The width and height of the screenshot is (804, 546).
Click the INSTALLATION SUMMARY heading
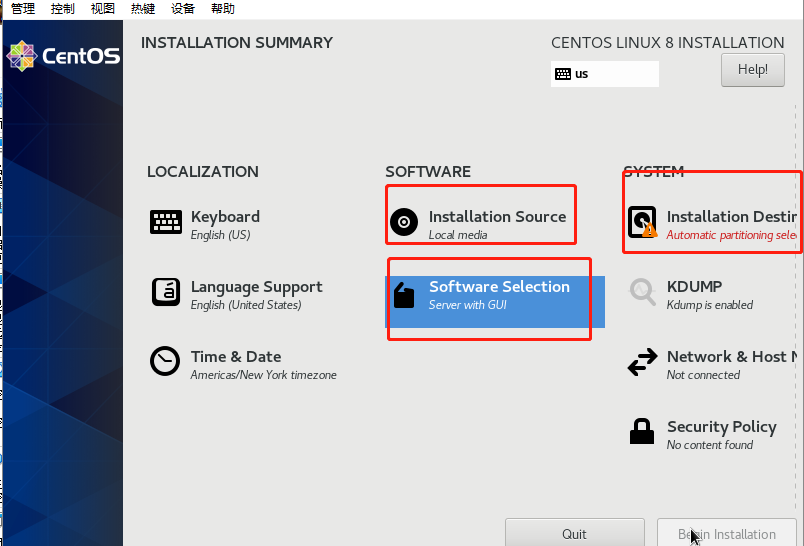tap(237, 43)
